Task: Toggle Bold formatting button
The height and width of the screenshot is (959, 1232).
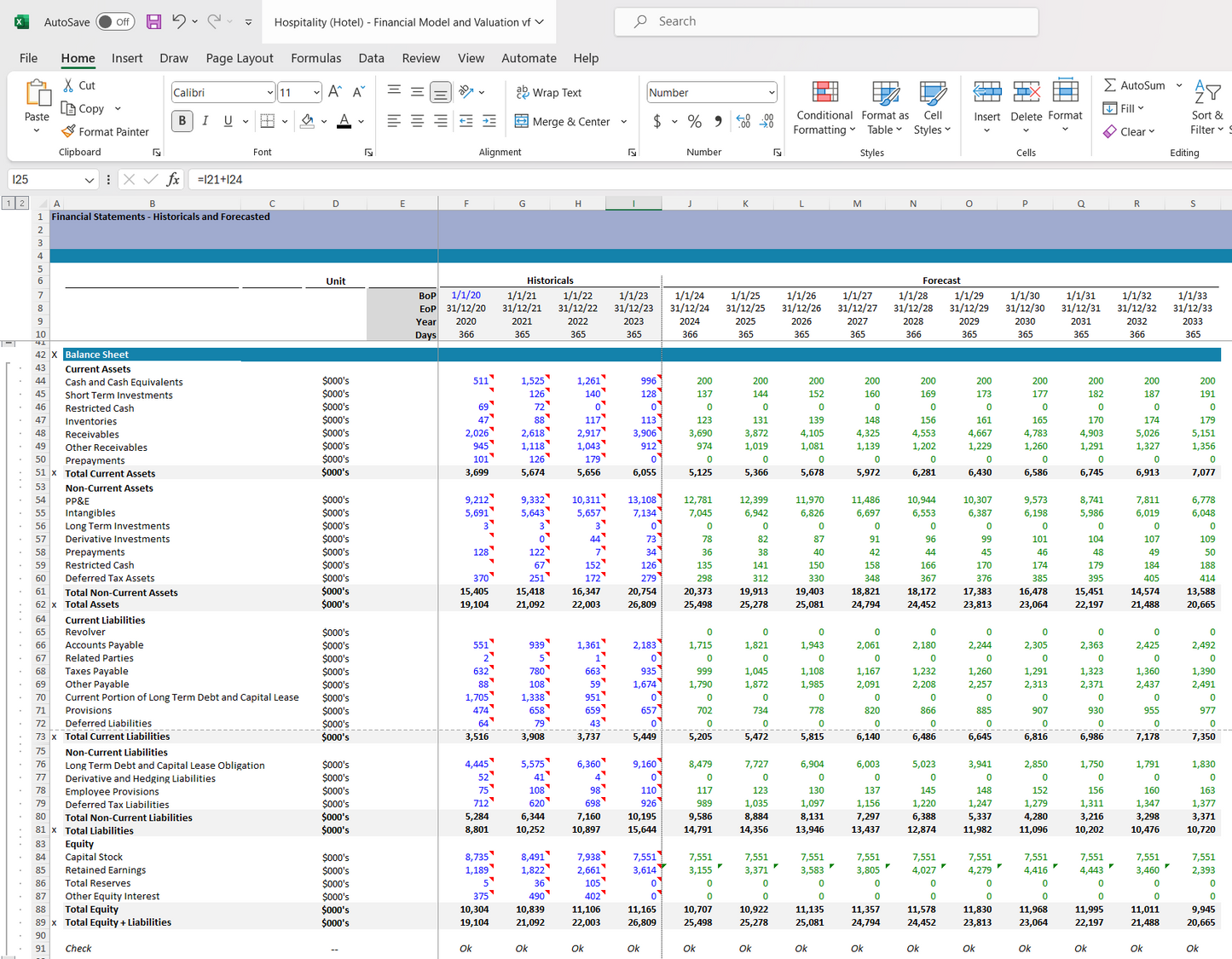Action: (182, 121)
